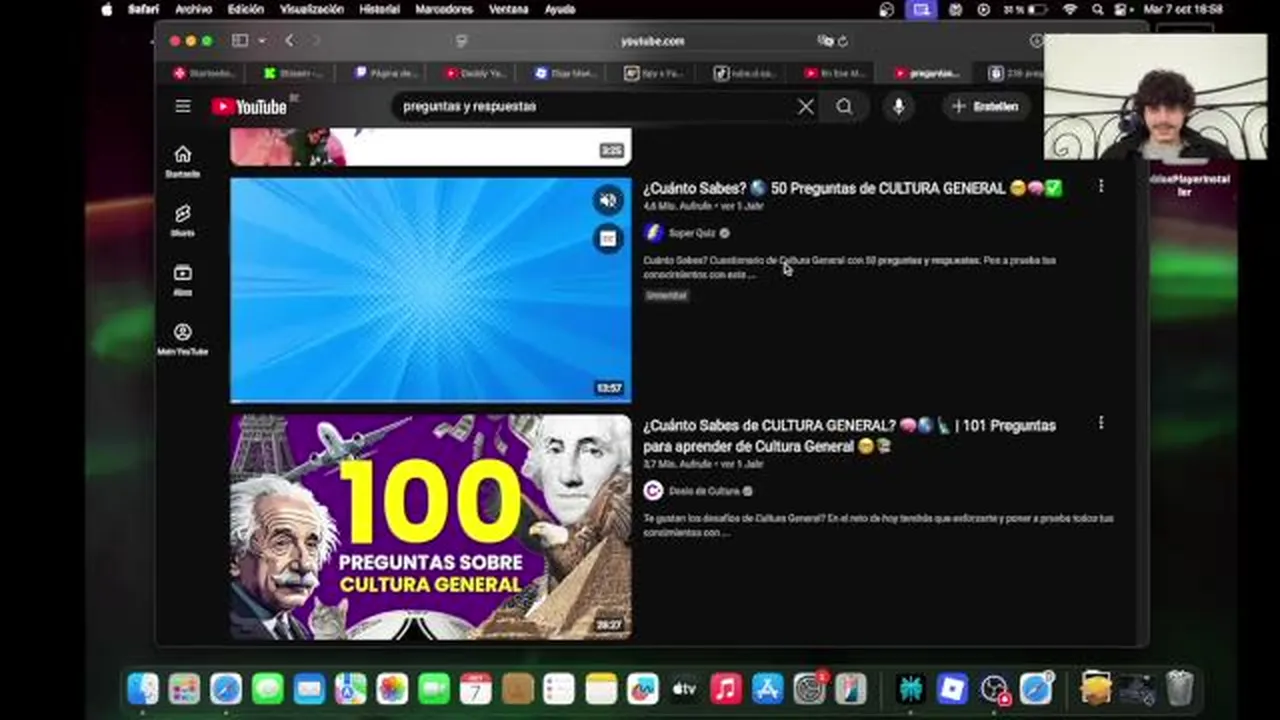Viewport: 1280px width, 720px height.
Task: Open the Ayuda menu
Action: [x=560, y=9]
